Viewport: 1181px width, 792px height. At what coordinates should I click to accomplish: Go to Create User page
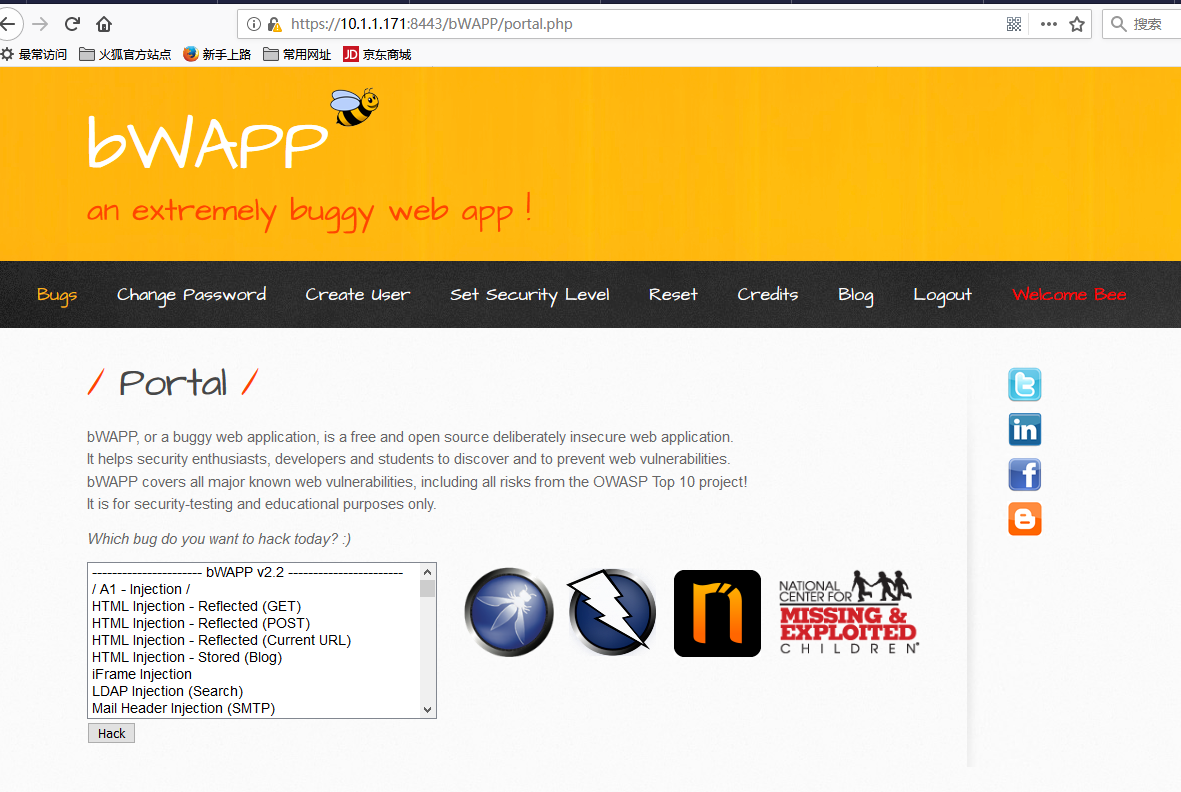click(x=358, y=294)
